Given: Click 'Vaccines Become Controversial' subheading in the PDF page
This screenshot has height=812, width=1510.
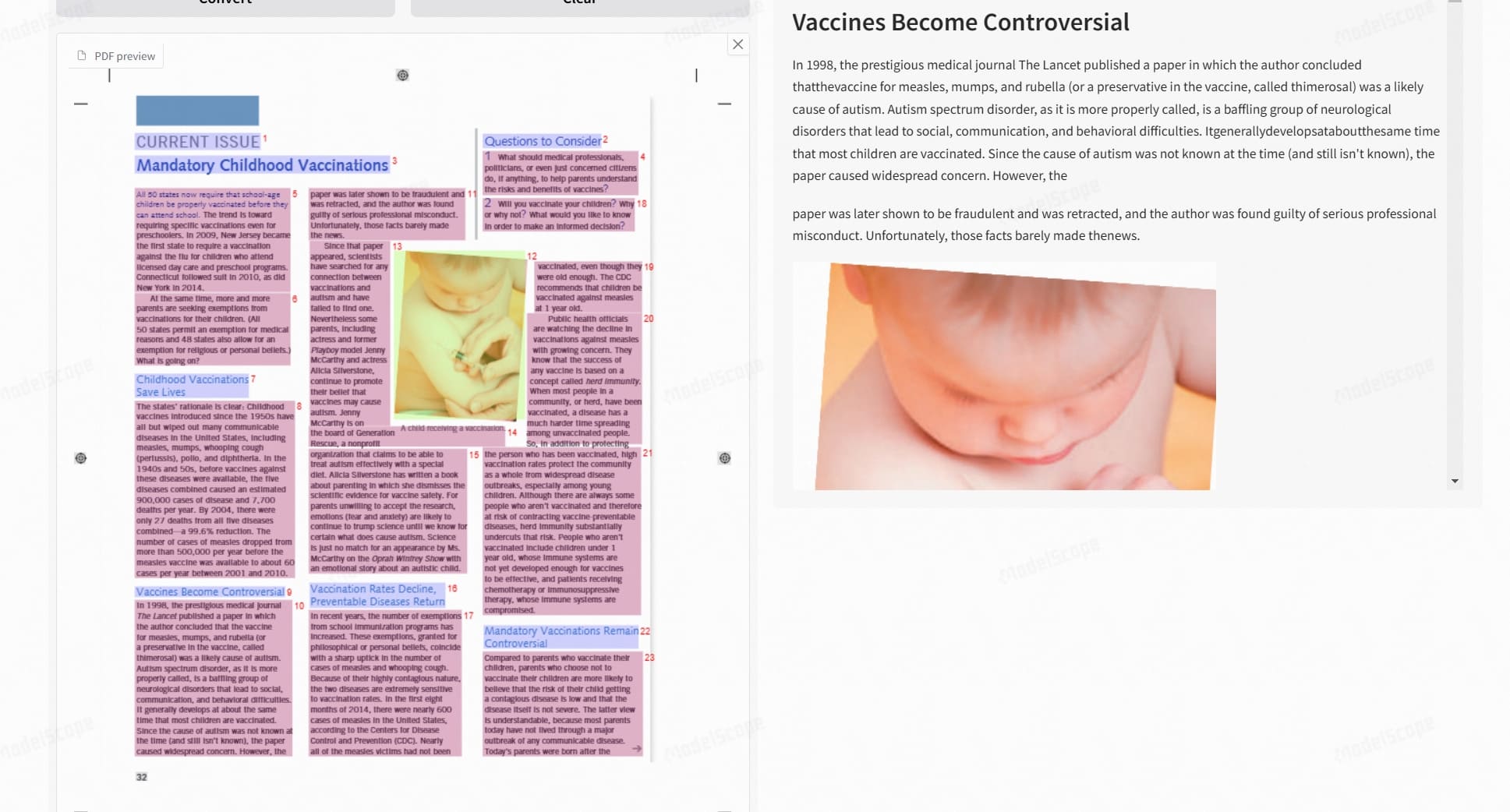Looking at the screenshot, I should (x=210, y=591).
